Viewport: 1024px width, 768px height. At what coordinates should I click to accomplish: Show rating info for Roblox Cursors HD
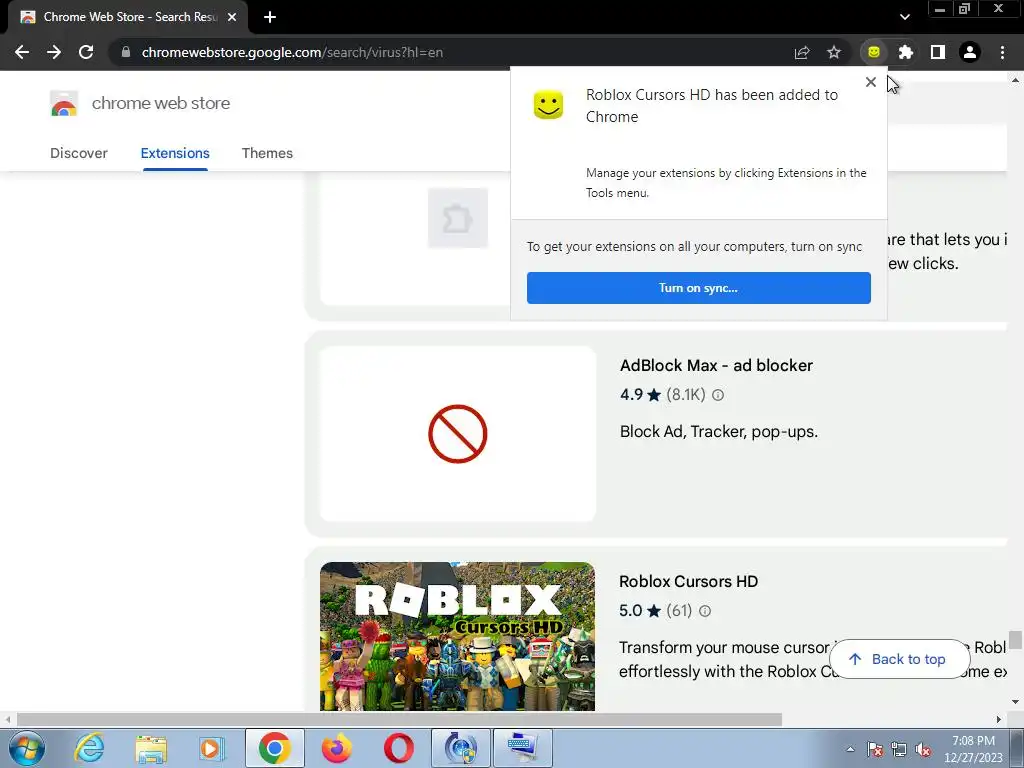[x=705, y=611]
